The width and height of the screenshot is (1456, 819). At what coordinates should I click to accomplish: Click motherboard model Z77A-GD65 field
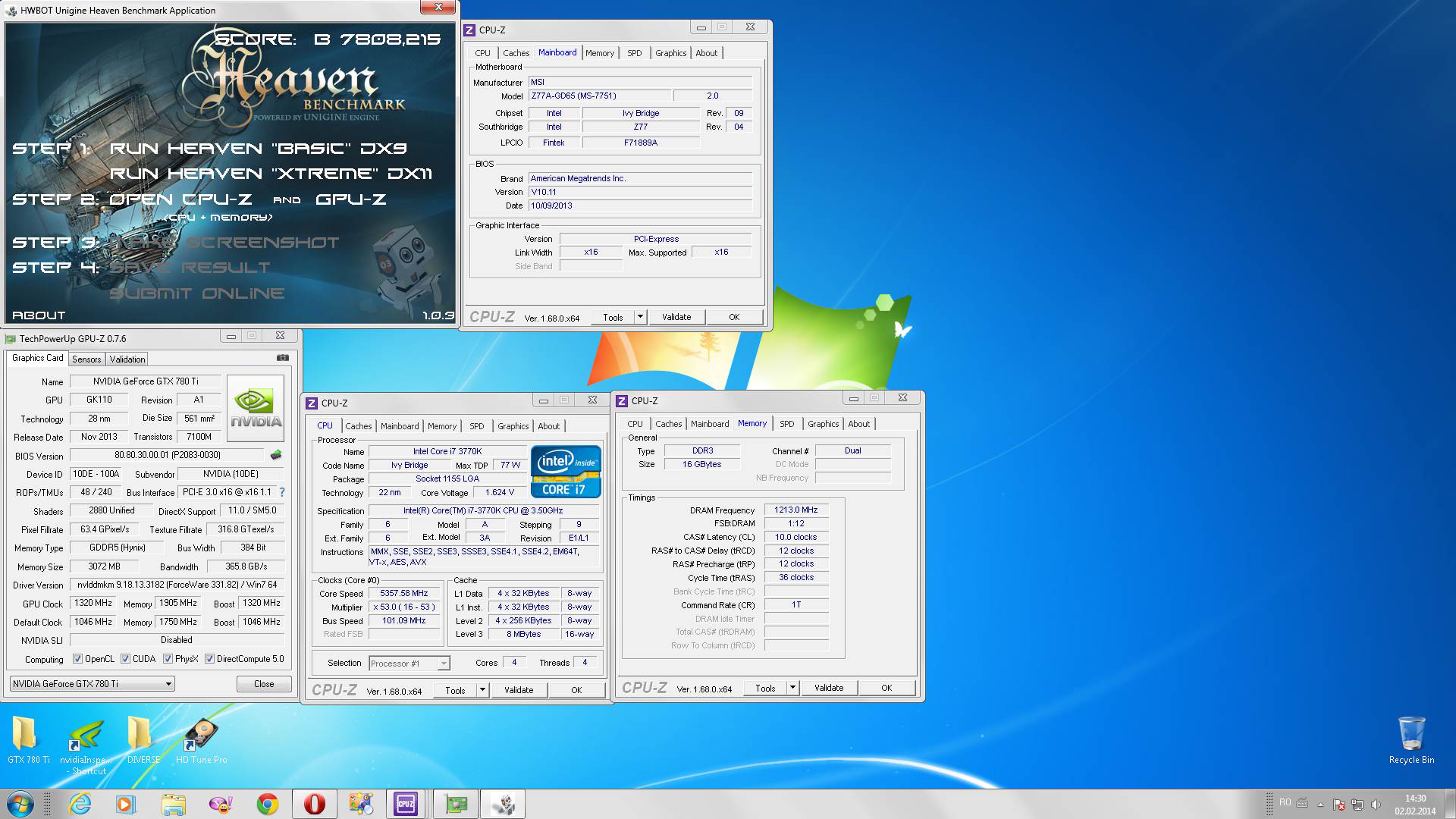click(x=600, y=96)
